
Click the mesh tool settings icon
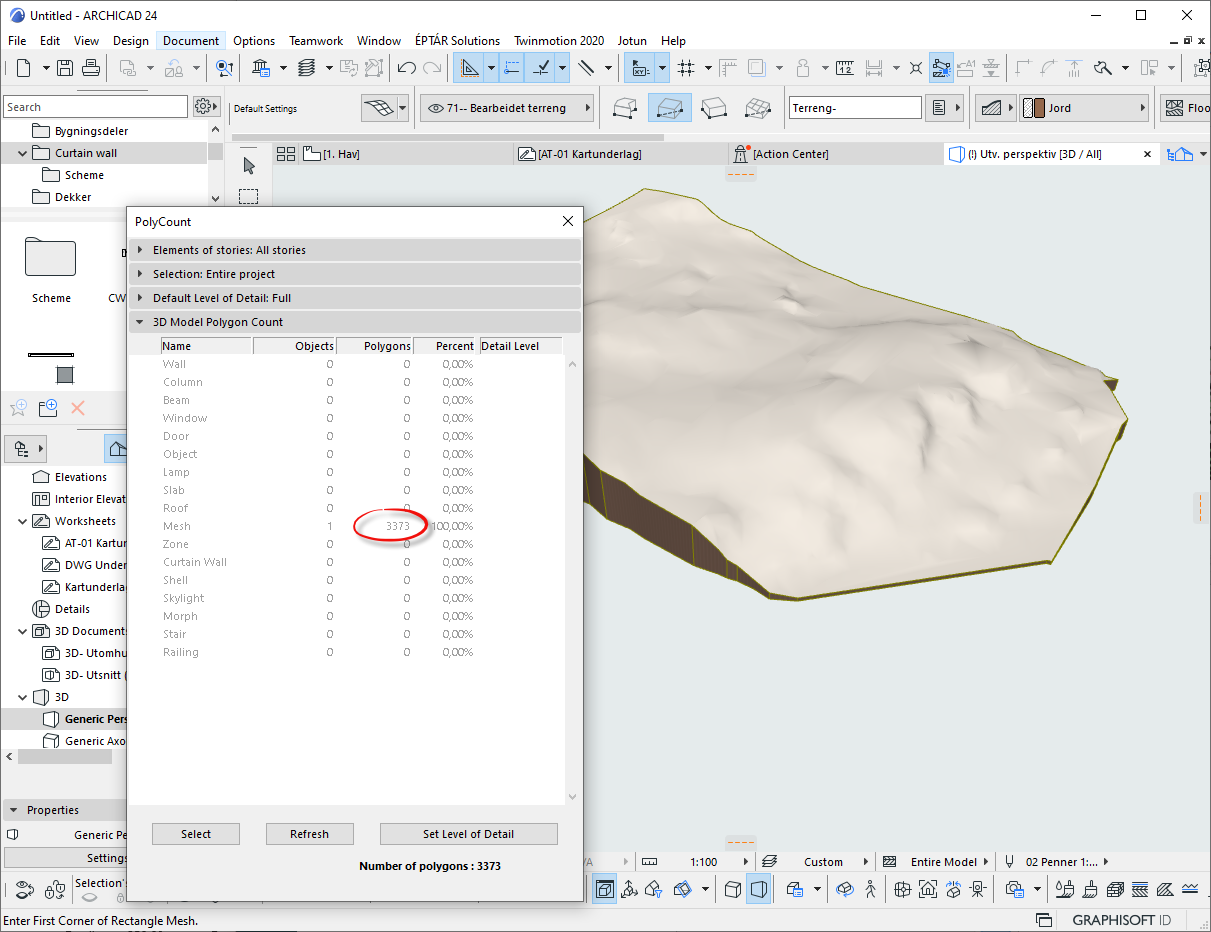pos(377,108)
